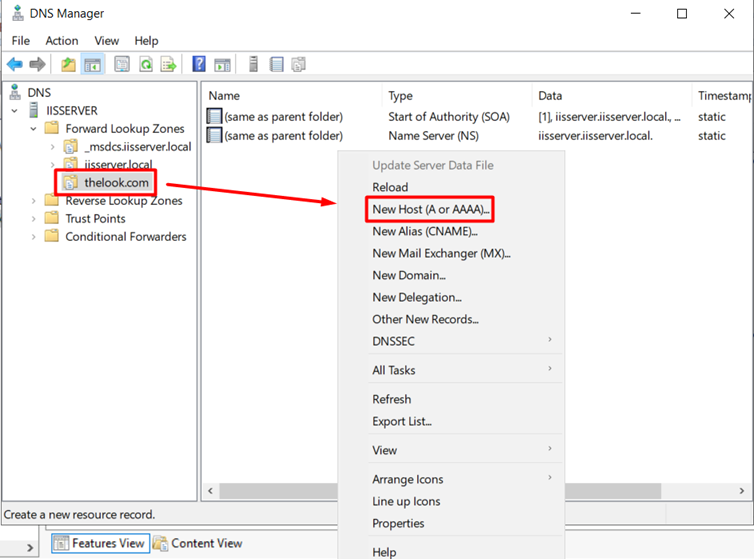Open the Help menu in menu bar
This screenshot has height=559, width=754.
(x=146, y=41)
